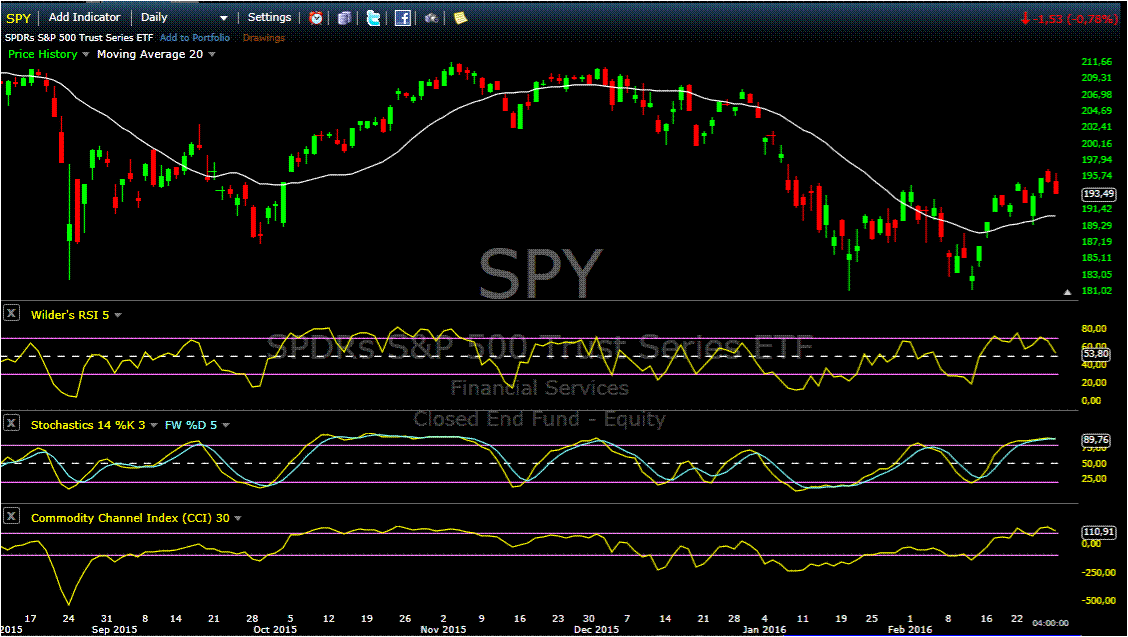Click the Sep 2015 date axis label
Image resolution: width=1128 pixels, height=637 pixels.
[x=114, y=629]
